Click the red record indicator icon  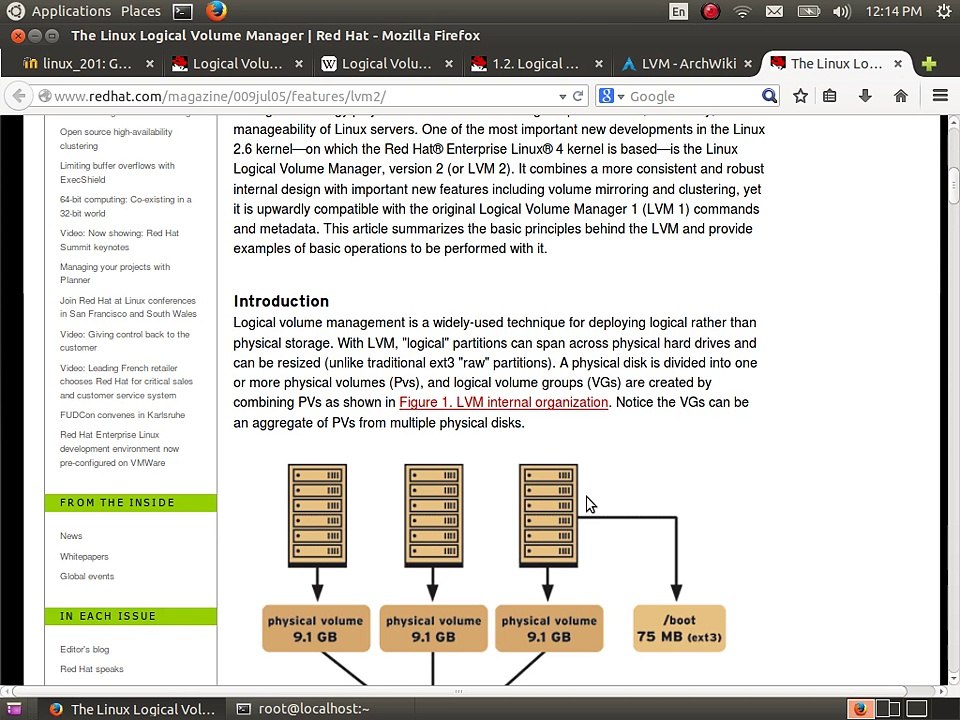[x=710, y=11]
